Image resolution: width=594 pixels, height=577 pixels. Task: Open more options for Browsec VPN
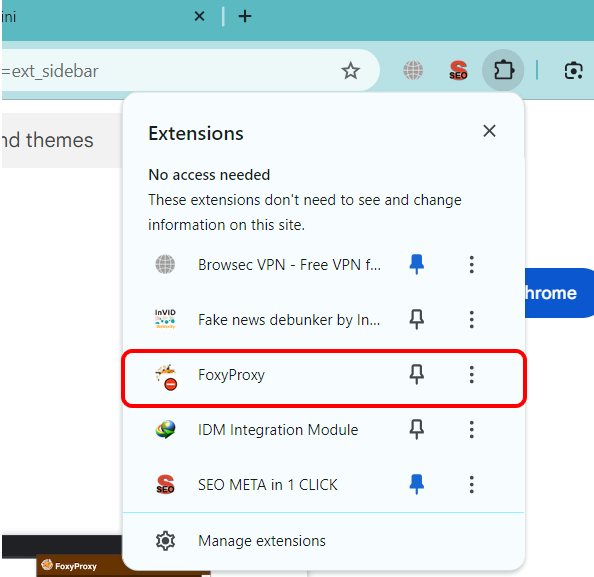coord(471,264)
